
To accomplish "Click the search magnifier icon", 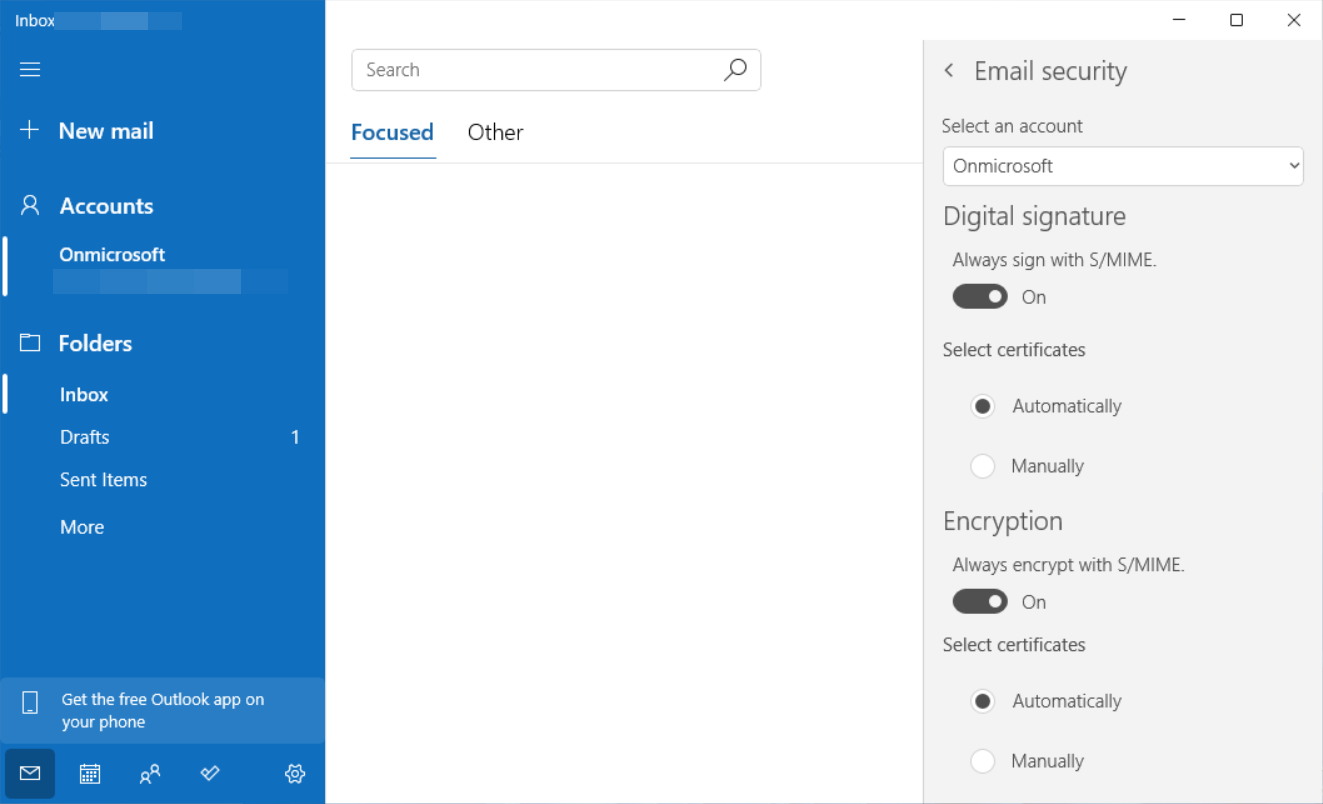I will (x=735, y=70).
